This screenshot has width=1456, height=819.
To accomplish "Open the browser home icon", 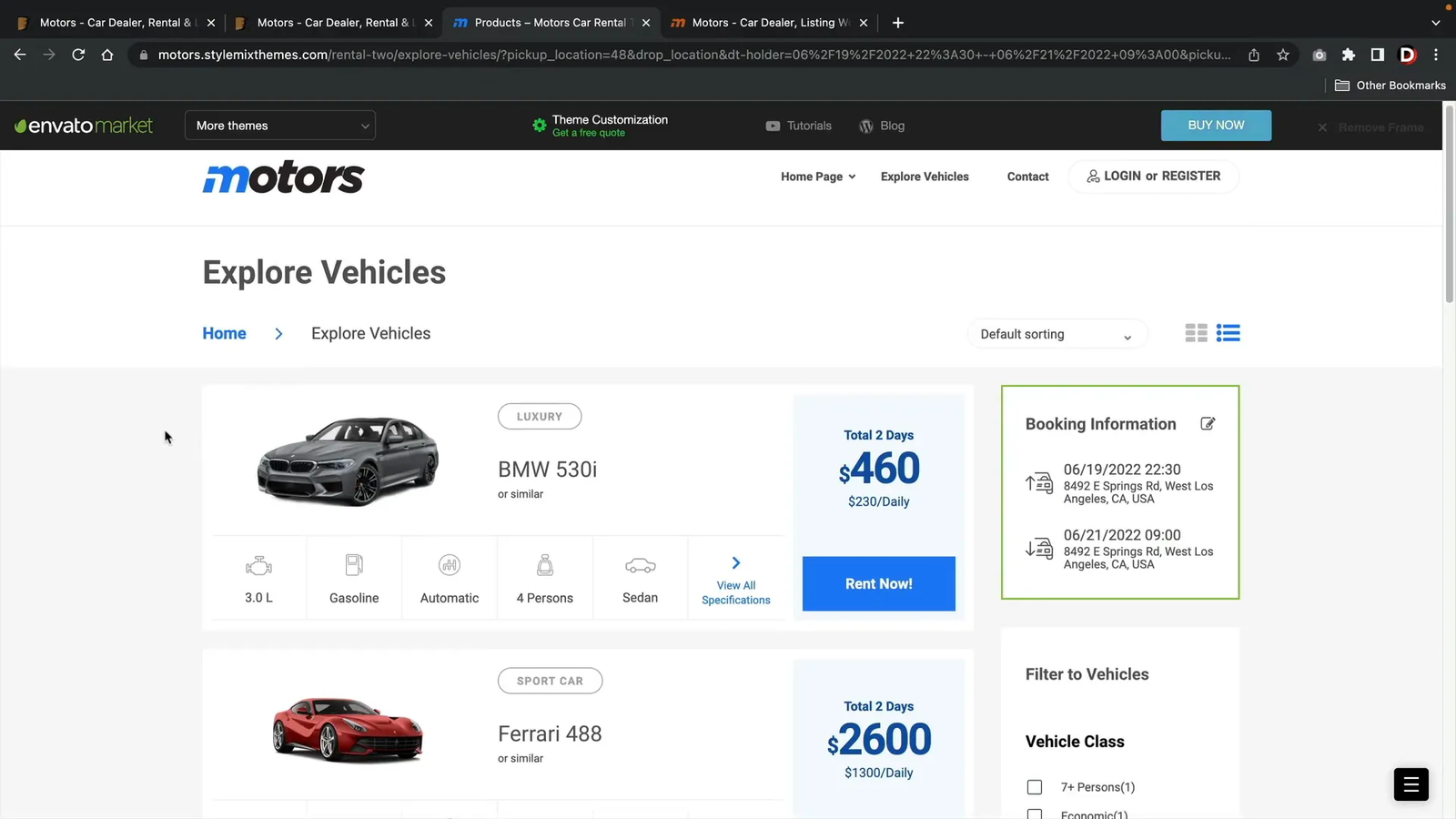I will [107, 55].
